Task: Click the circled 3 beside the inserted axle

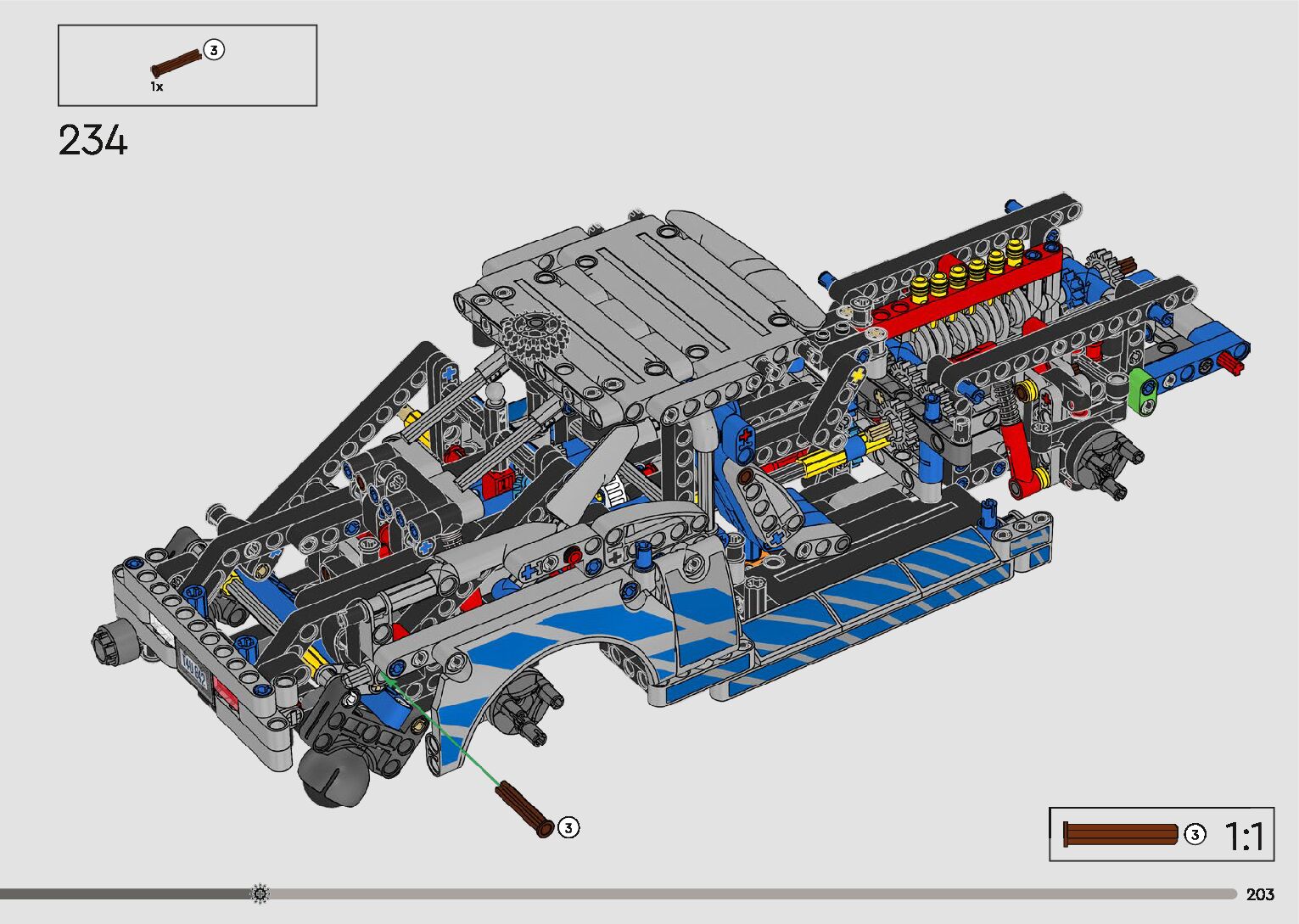Action: point(568,827)
